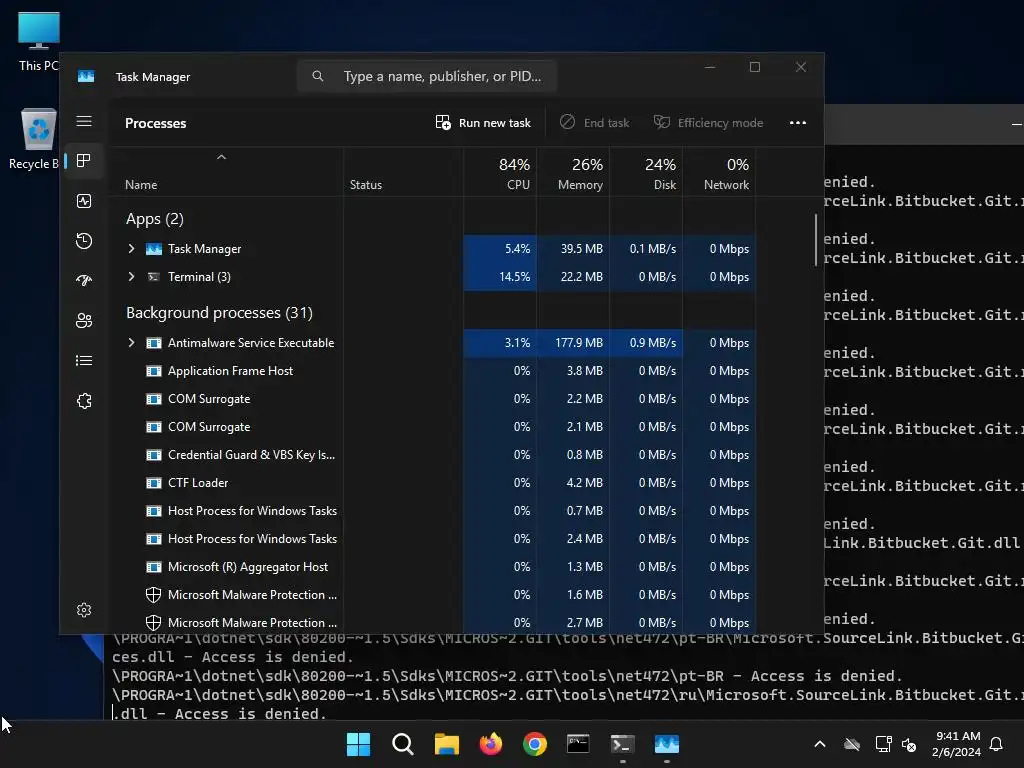Sort by the CPU column header
This screenshot has height=768, width=1024.
tap(500, 174)
